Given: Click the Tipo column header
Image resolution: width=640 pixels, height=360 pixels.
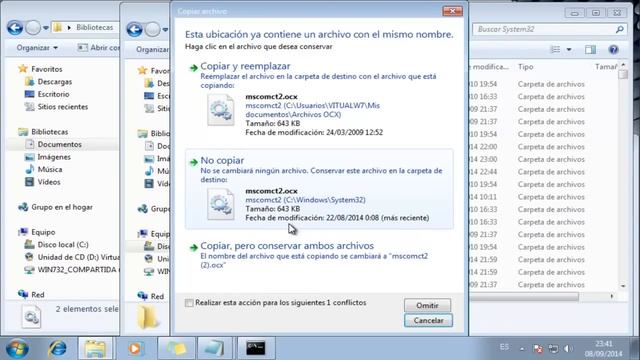Looking at the screenshot, I should (525, 67).
